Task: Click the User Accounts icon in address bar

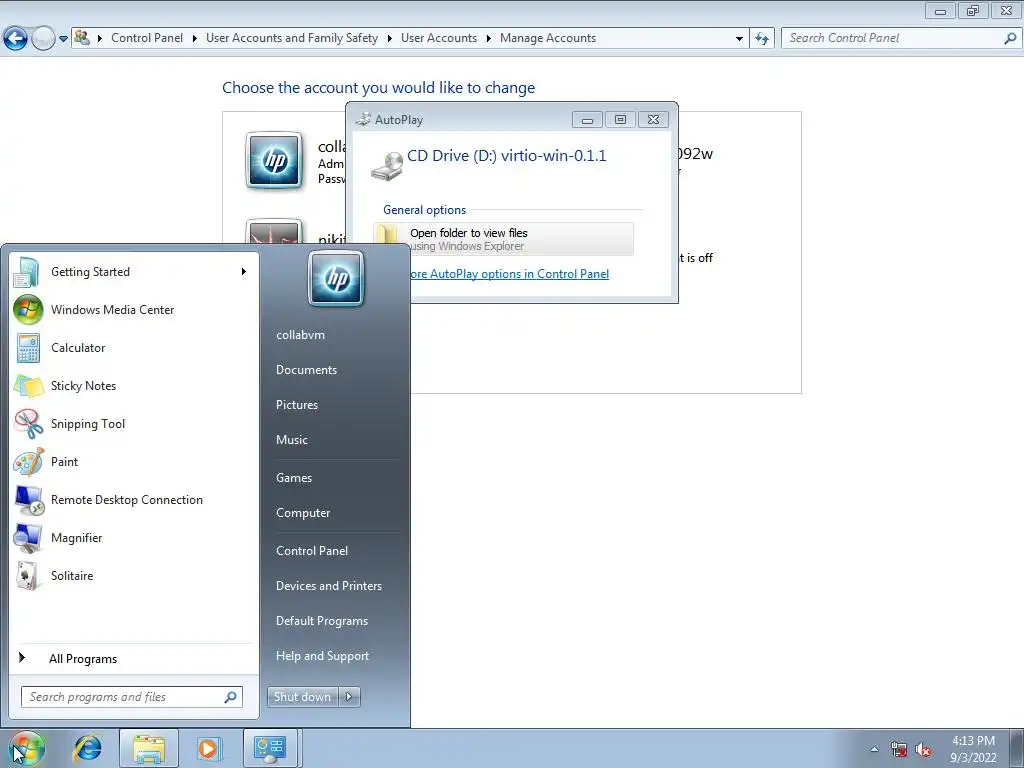Action: pos(82,38)
